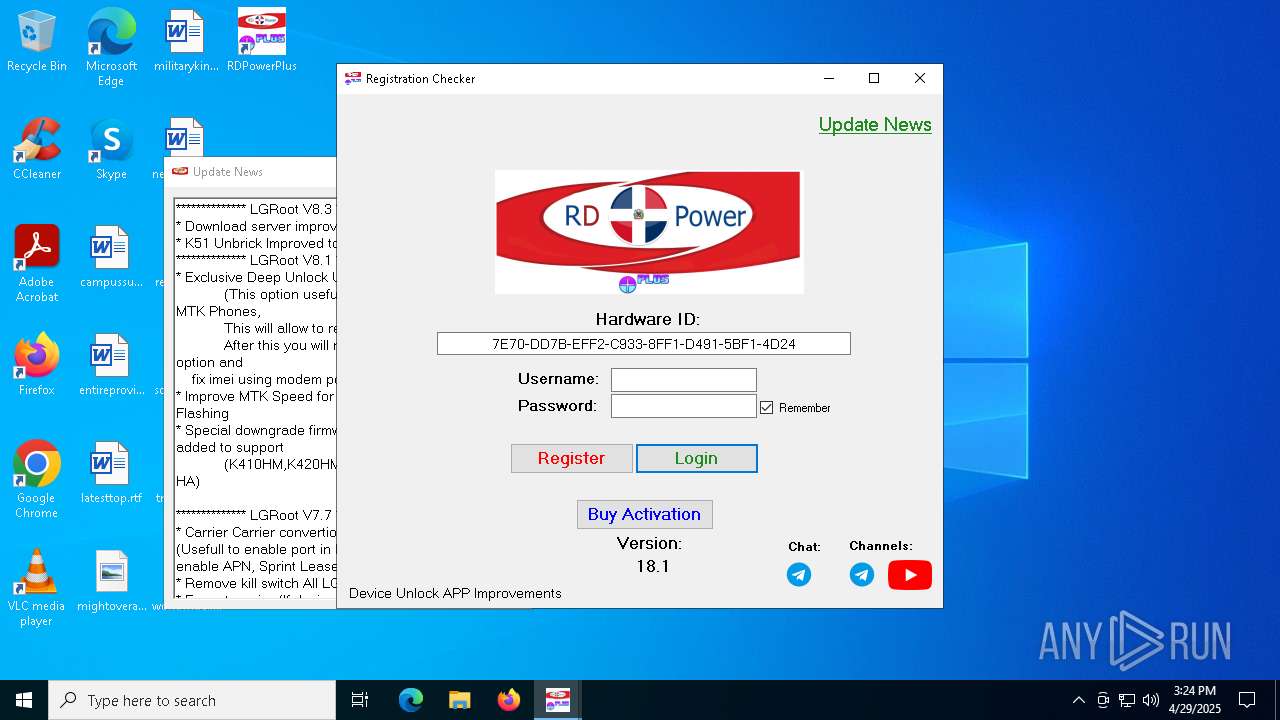
Task: Open File Explorer from taskbar
Action: tap(459, 700)
